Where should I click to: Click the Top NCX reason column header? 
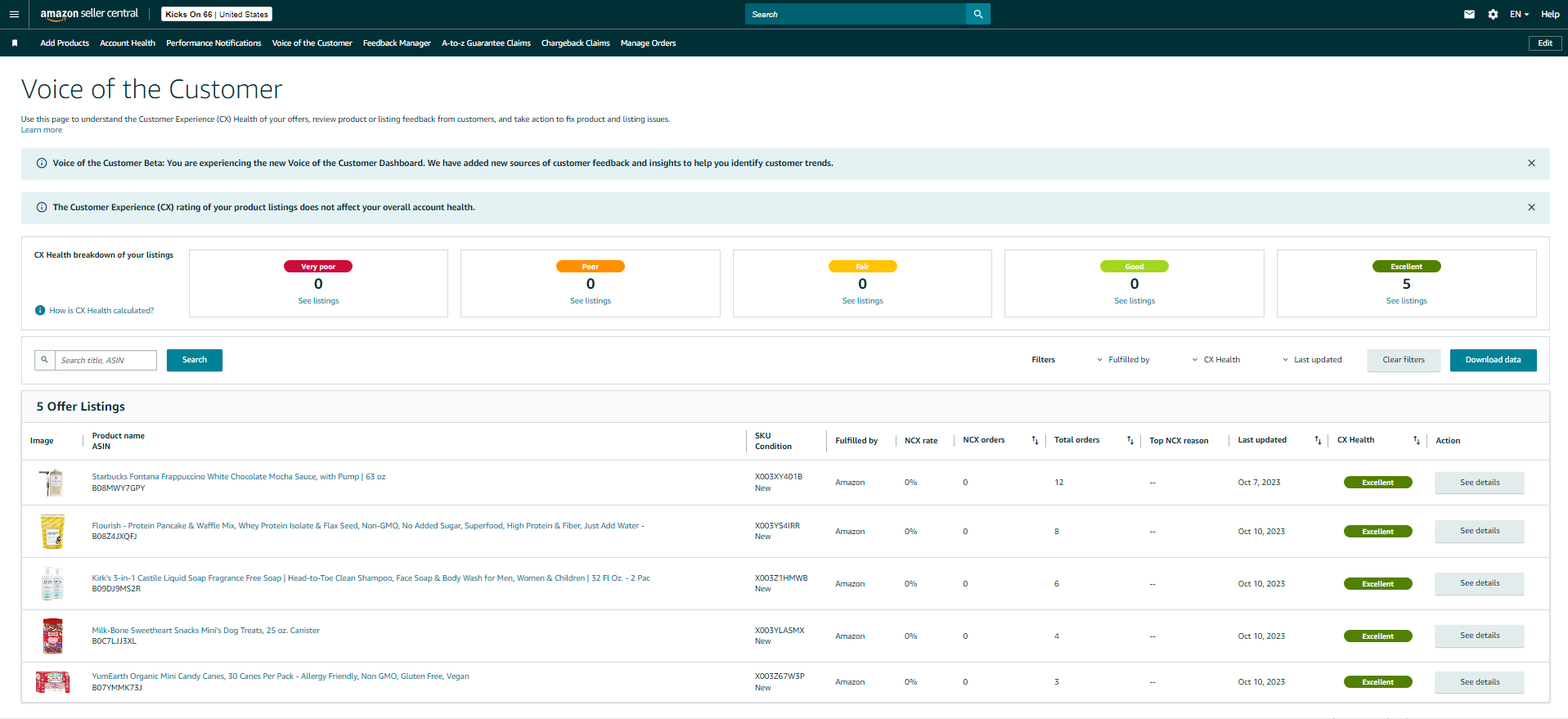click(1179, 441)
